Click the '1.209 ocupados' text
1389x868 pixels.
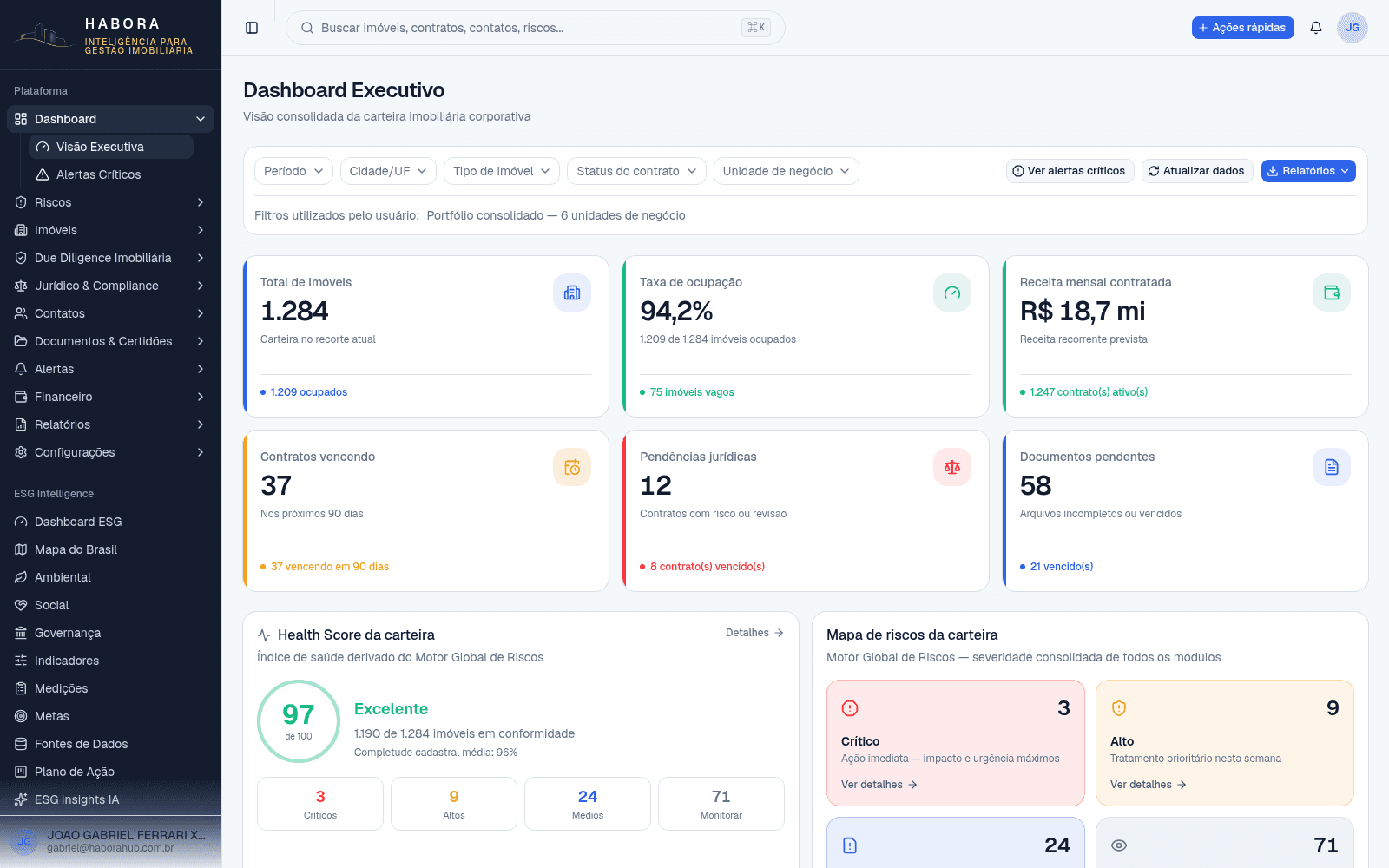(309, 392)
